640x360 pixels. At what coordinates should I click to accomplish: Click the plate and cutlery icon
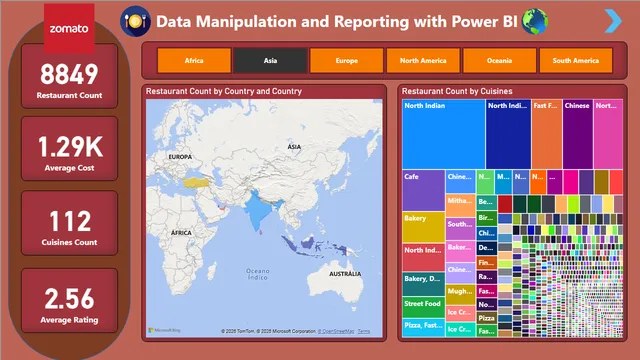tap(135, 21)
